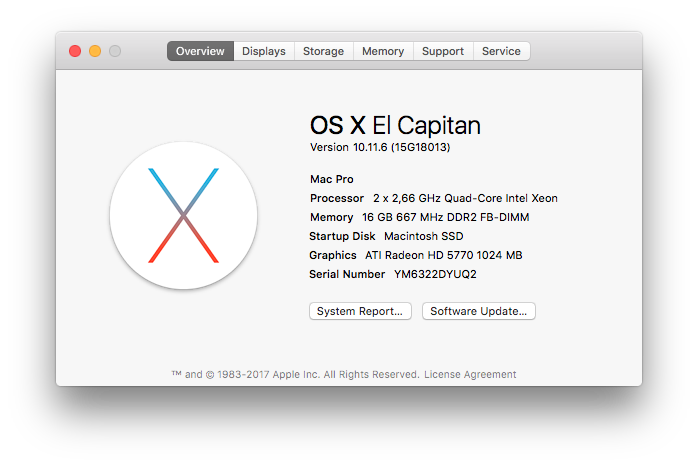Close the About This Mac window
The image size is (698, 466).
click(75, 51)
